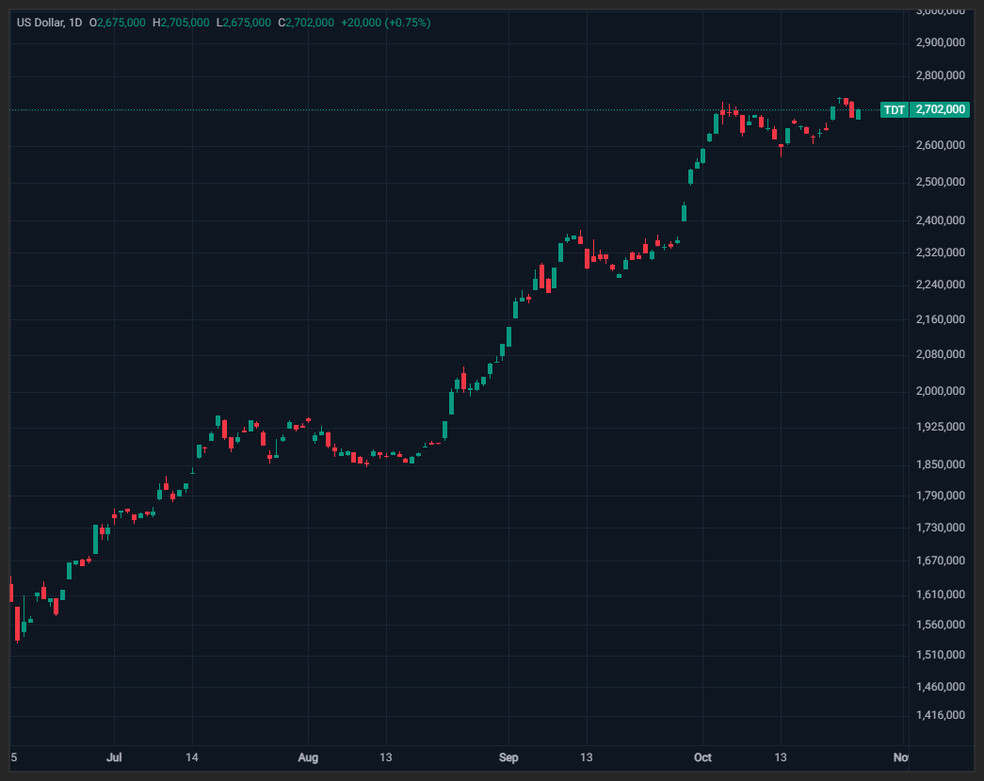
Task: Select the 1,460,000 price level label
Action: 940,687
